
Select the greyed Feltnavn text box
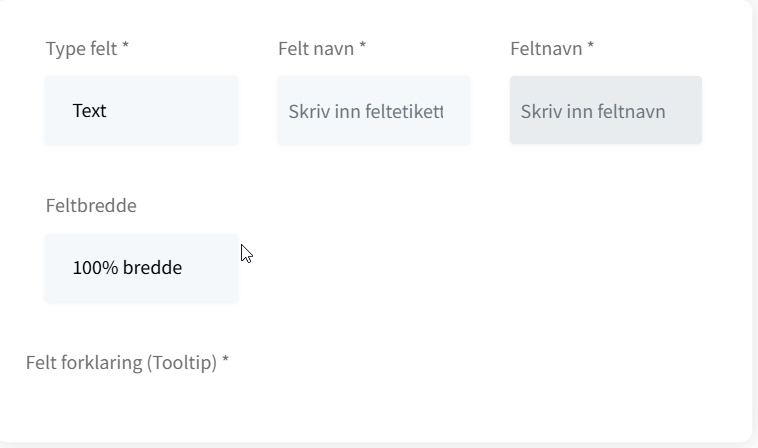tap(606, 110)
